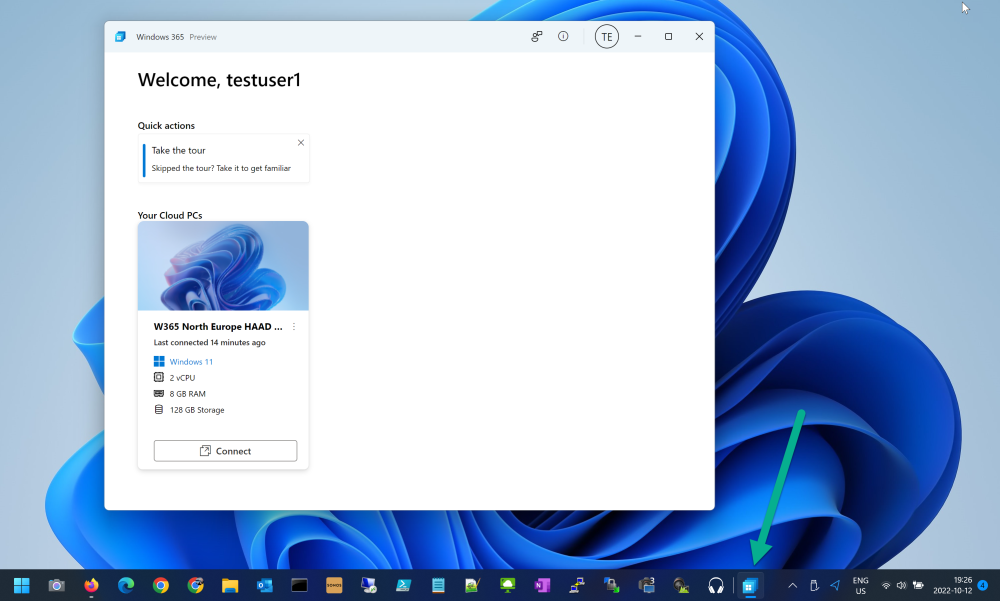Open the padlock file transfer icon in taskbar
This screenshot has height=601, width=1000.
coord(612,585)
